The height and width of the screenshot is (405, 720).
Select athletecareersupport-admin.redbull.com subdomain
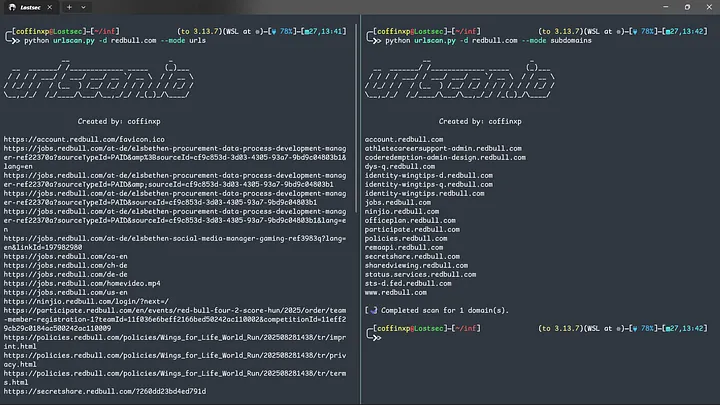click(443, 148)
